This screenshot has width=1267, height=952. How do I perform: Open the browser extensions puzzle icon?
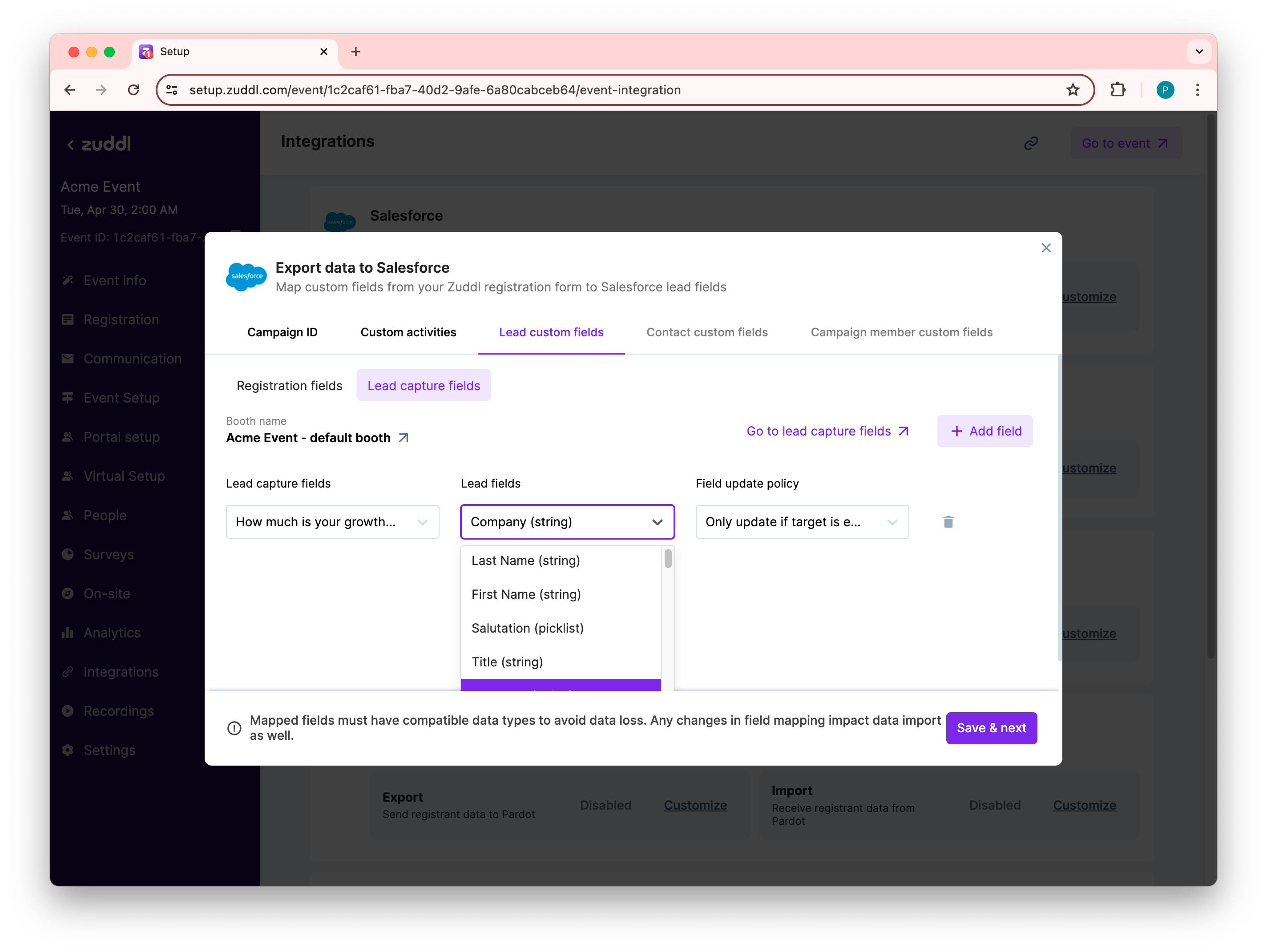pyautogui.click(x=1118, y=90)
